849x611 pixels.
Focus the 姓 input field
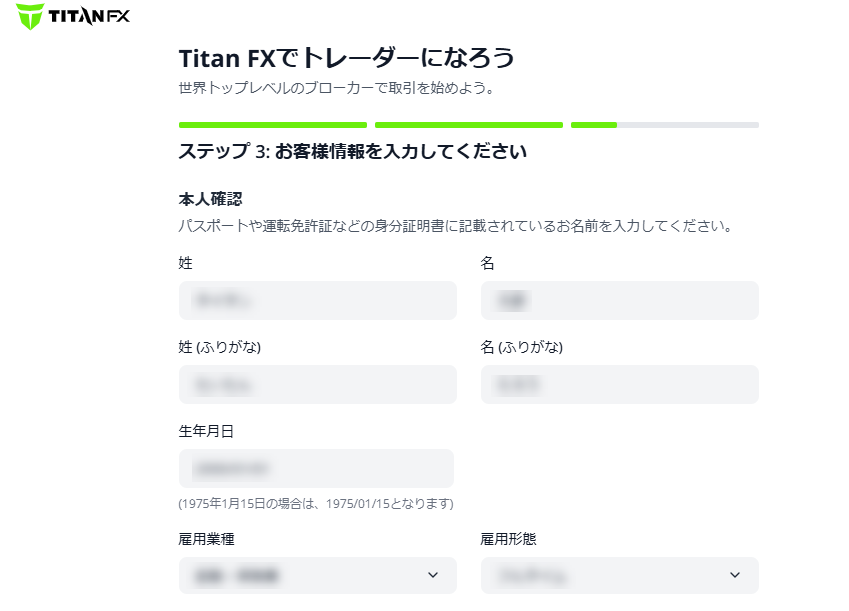click(317, 300)
